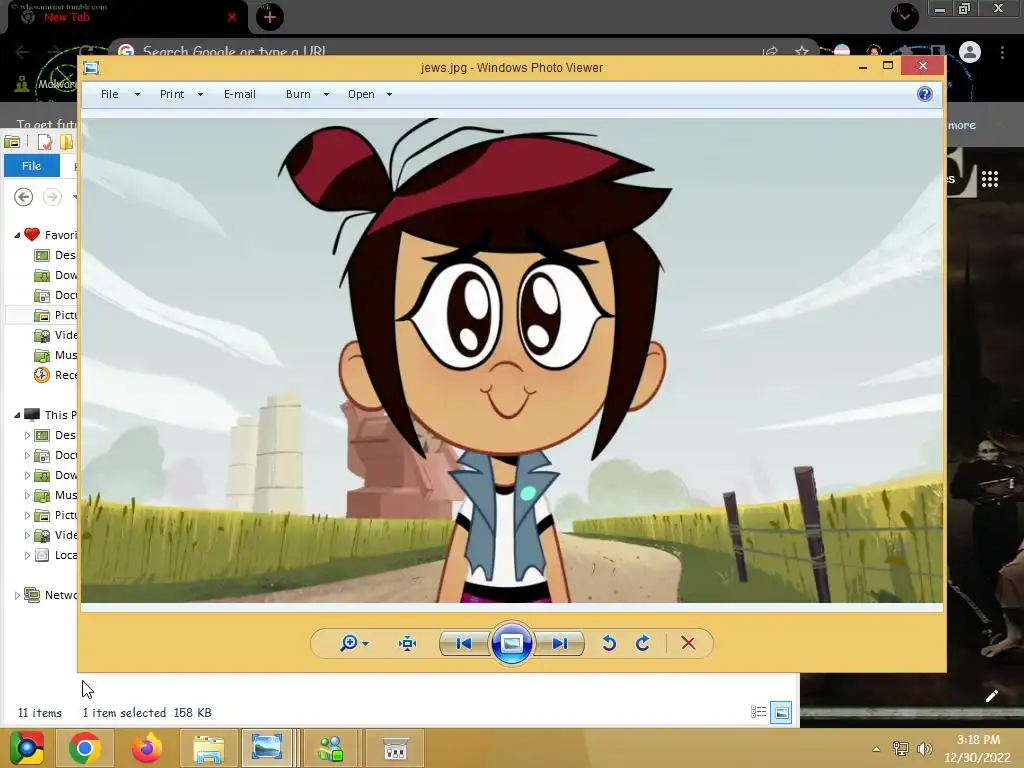This screenshot has width=1024, height=768.
Task: Open Photo Viewer help icon
Action: pyautogui.click(x=925, y=94)
